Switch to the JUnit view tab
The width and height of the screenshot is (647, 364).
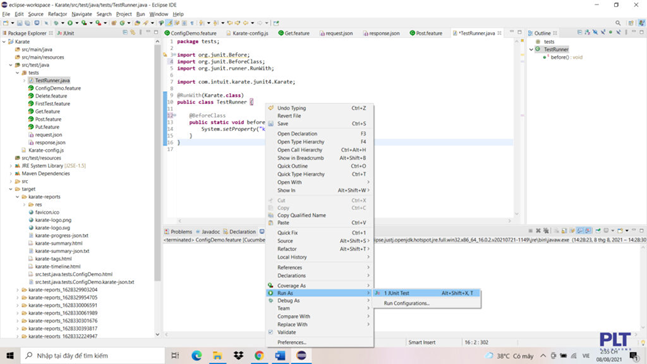(66, 33)
